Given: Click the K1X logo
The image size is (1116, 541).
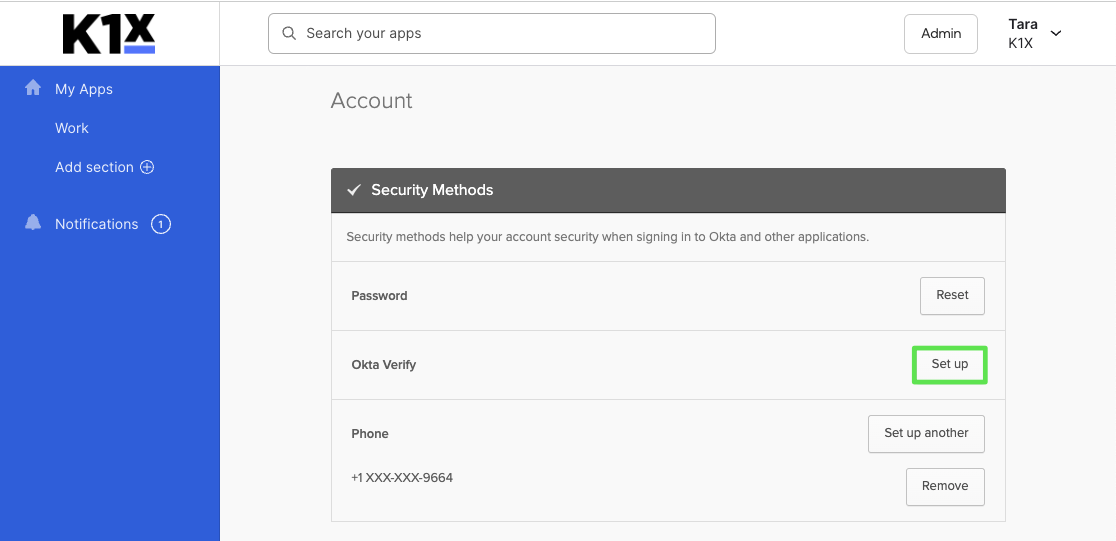Looking at the screenshot, I should 108,33.
